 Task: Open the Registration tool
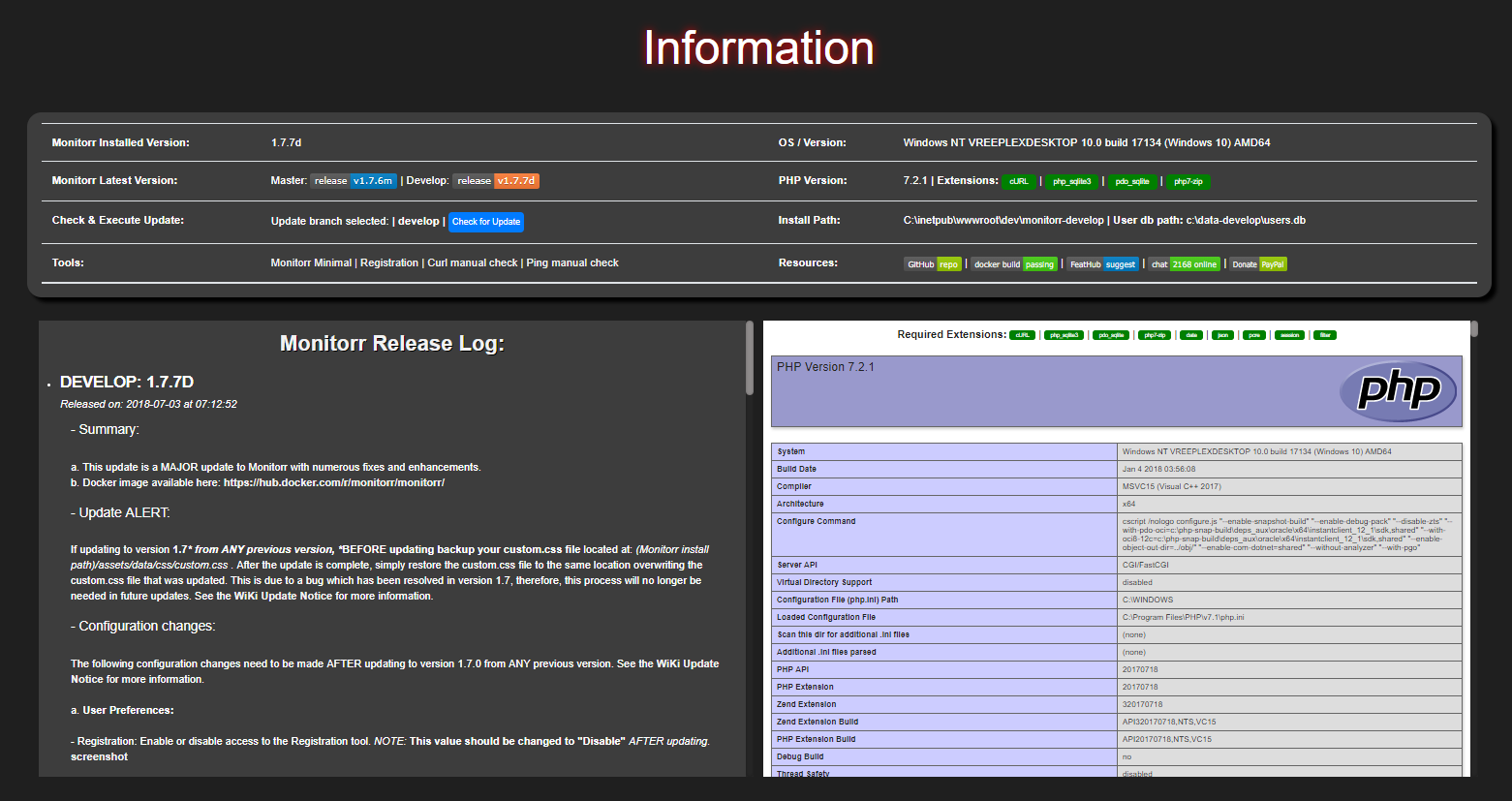tap(389, 262)
